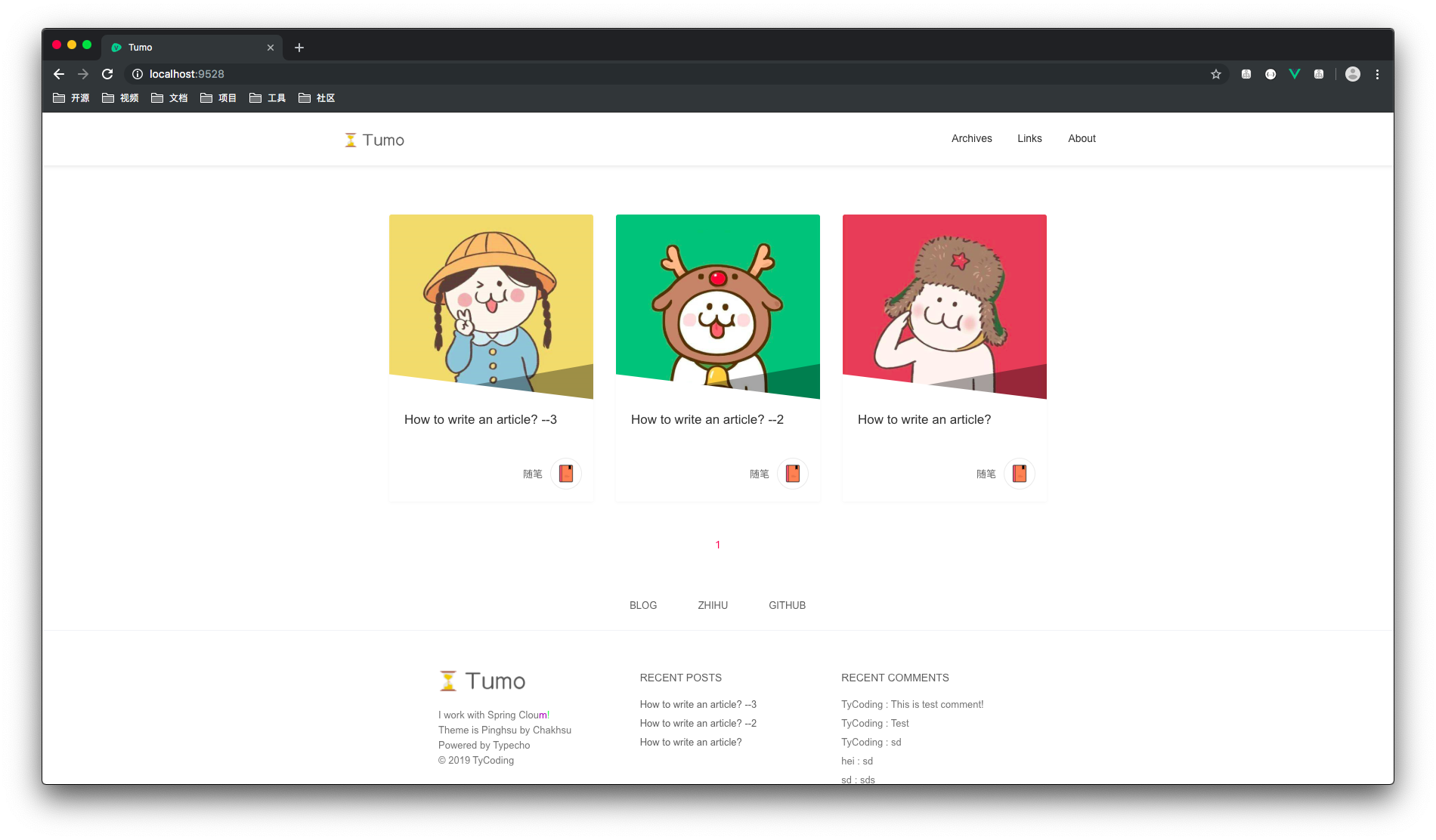
Task: Open the Chrome profile avatar
Action: pos(1353,74)
